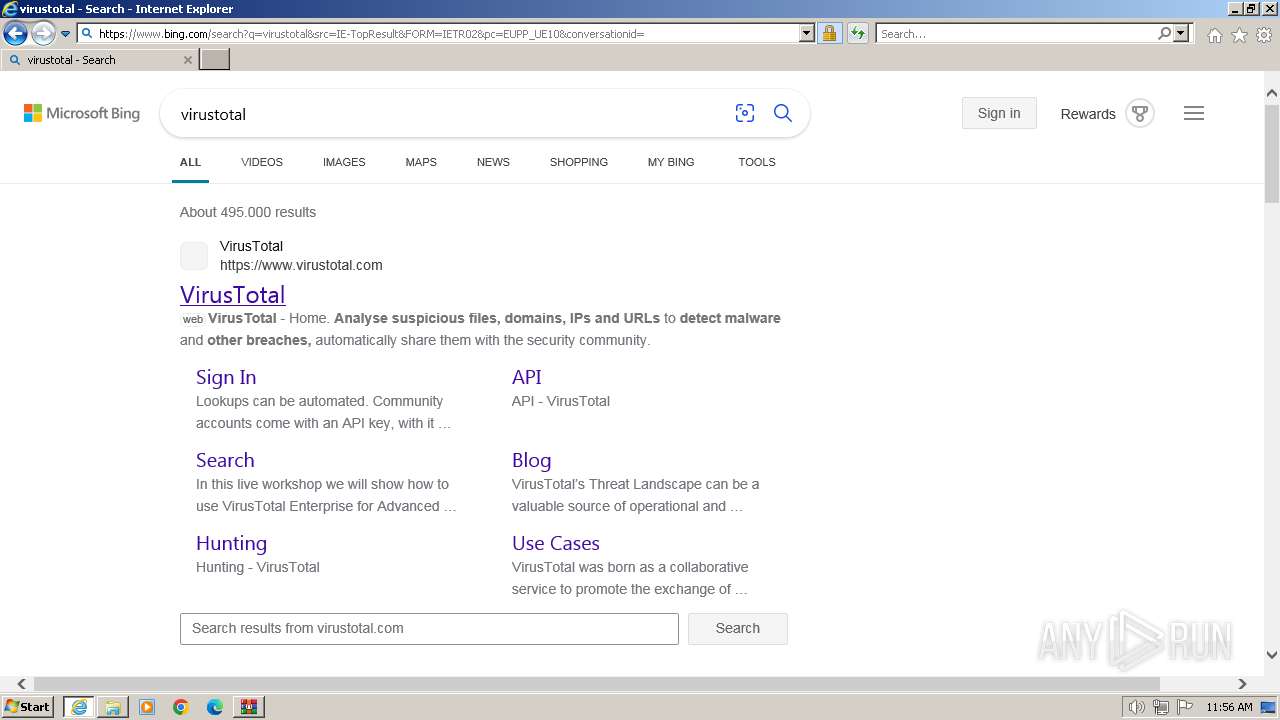Switch to the VIDEOS tab
The width and height of the screenshot is (1280, 720).
pos(262,162)
